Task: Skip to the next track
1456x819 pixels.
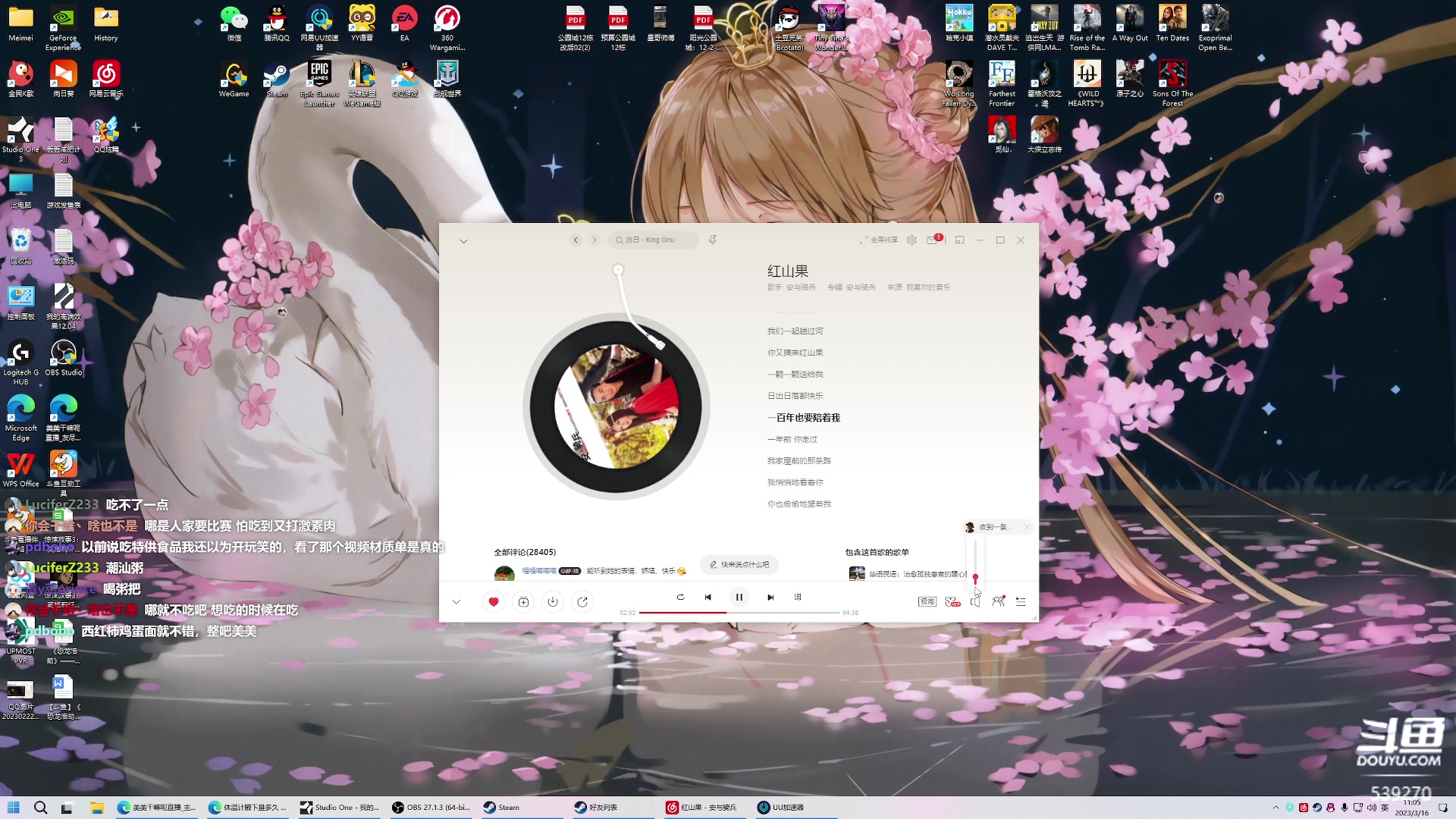Action: pyautogui.click(x=770, y=598)
